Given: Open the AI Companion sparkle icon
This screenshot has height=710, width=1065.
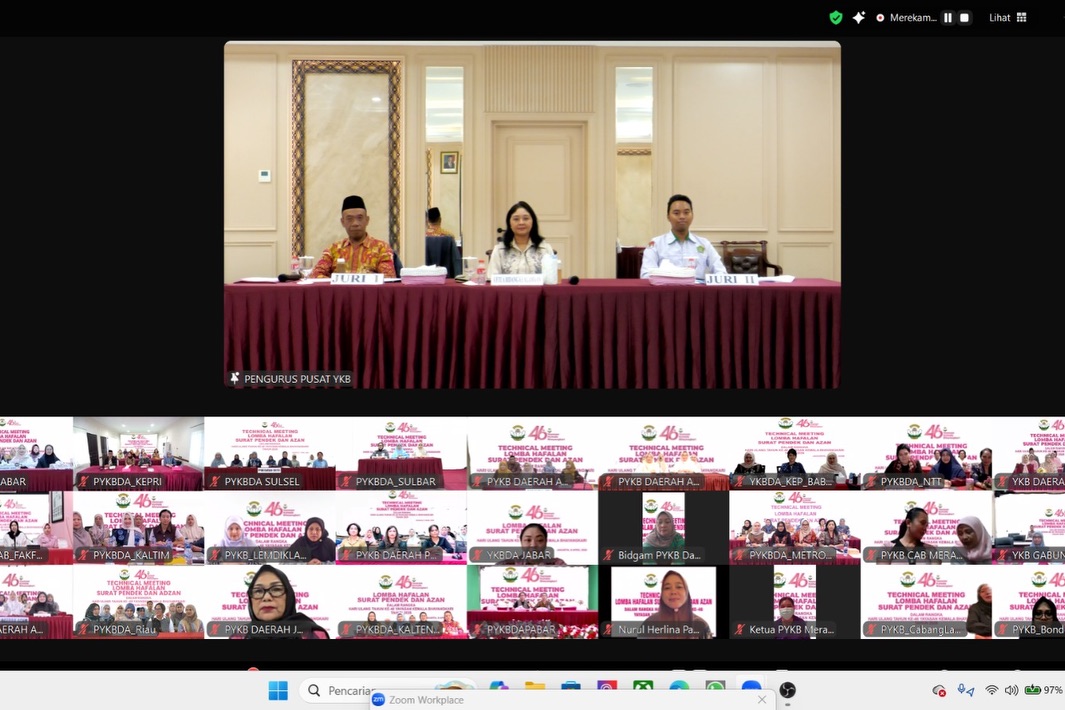Looking at the screenshot, I should coord(859,17).
